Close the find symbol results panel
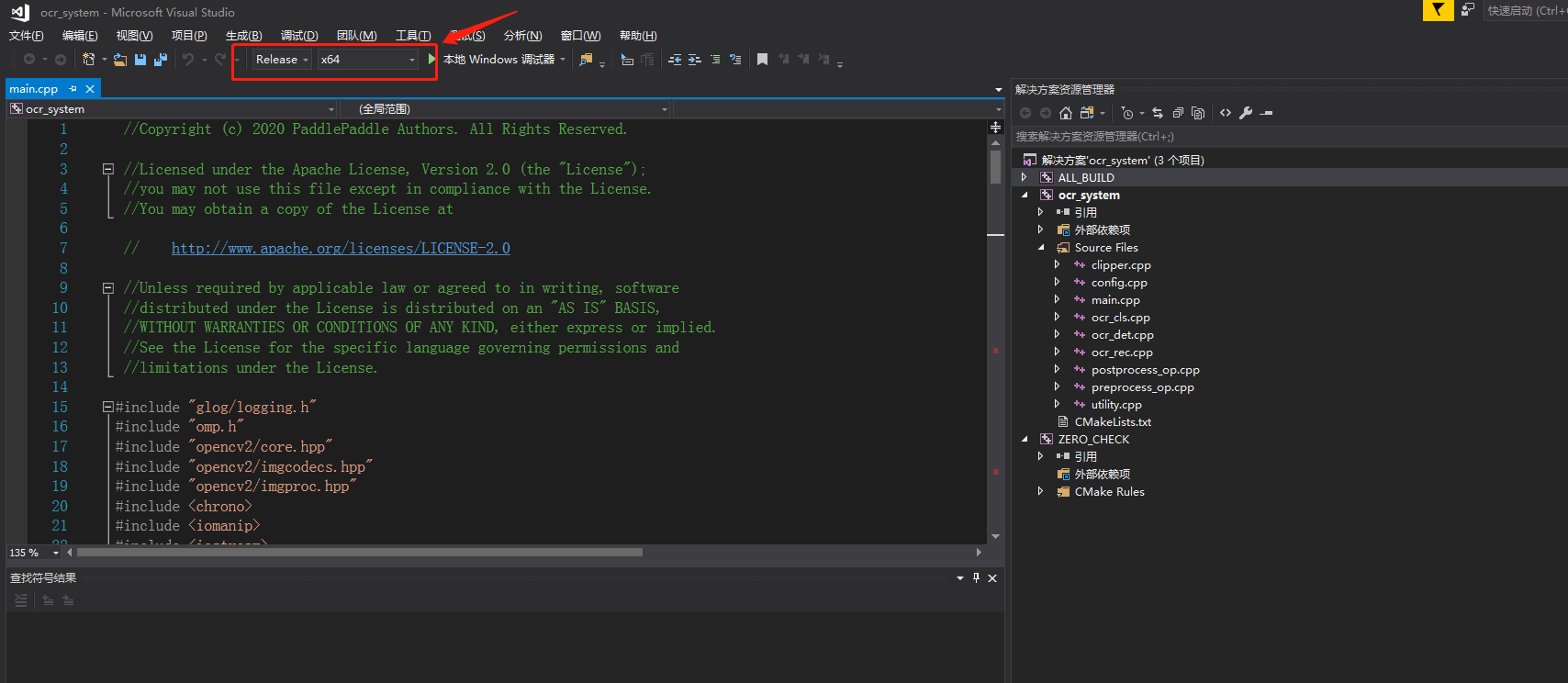 click(x=992, y=578)
